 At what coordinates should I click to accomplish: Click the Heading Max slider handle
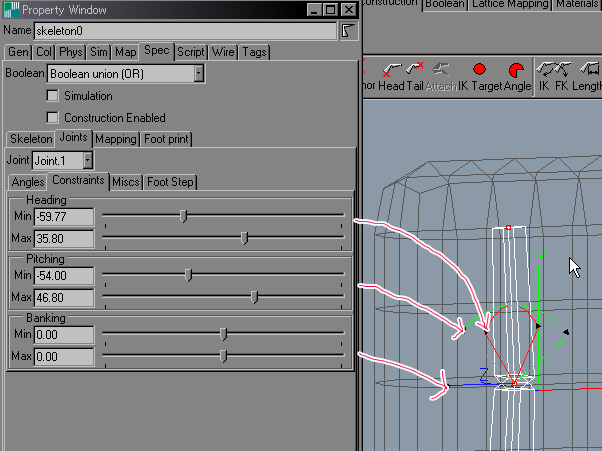pos(244,238)
